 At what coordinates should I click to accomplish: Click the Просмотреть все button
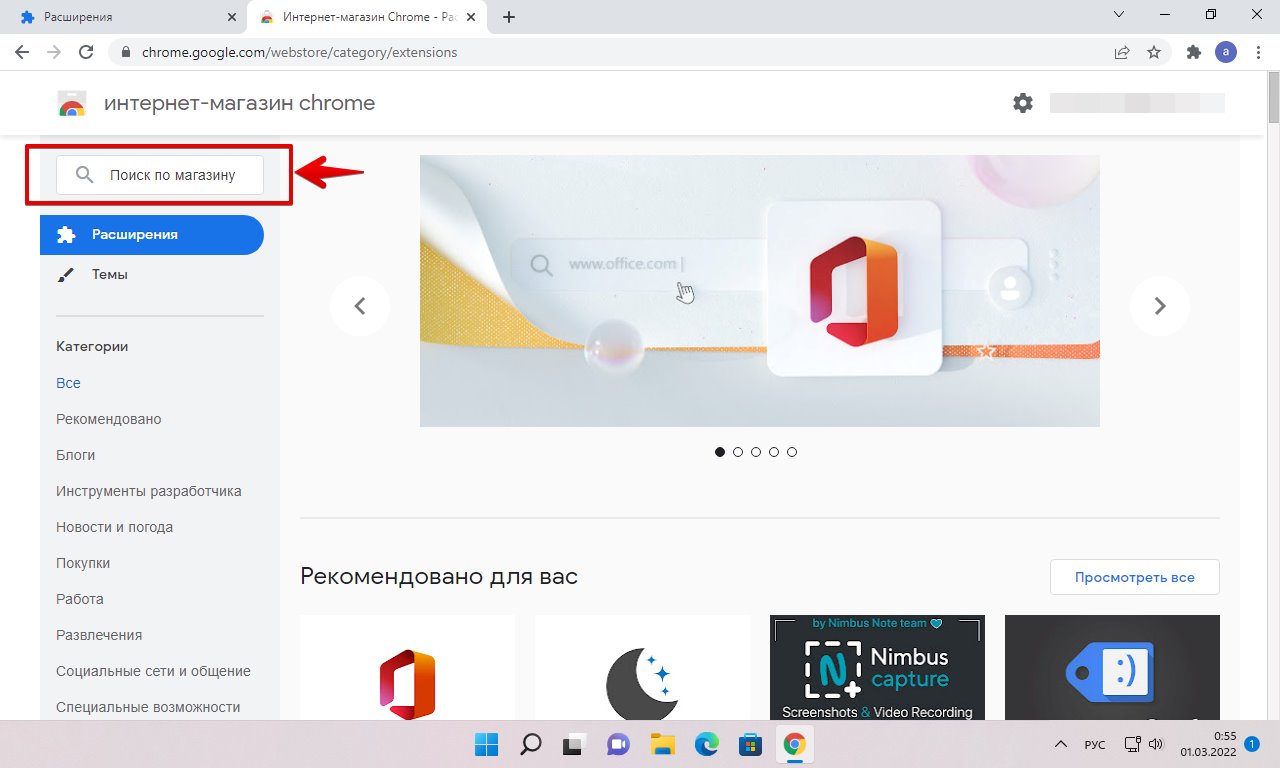tap(1135, 577)
